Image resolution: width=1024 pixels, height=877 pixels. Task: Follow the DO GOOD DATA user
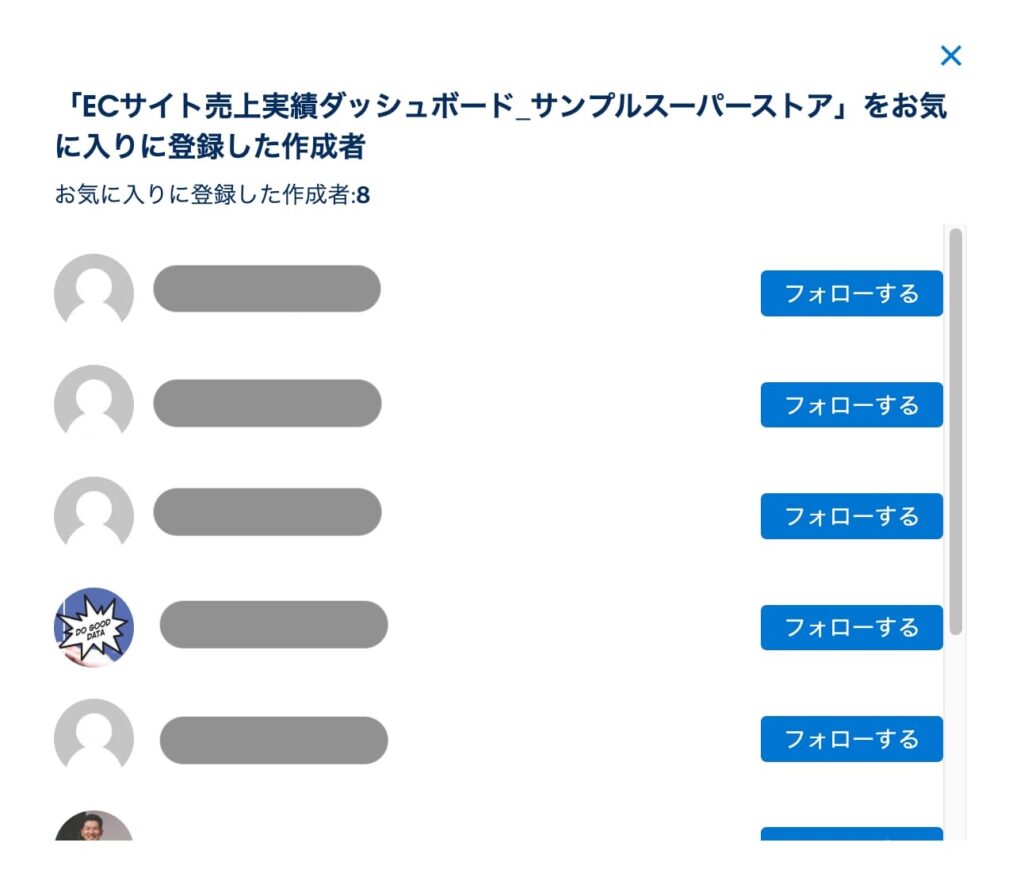click(x=851, y=628)
